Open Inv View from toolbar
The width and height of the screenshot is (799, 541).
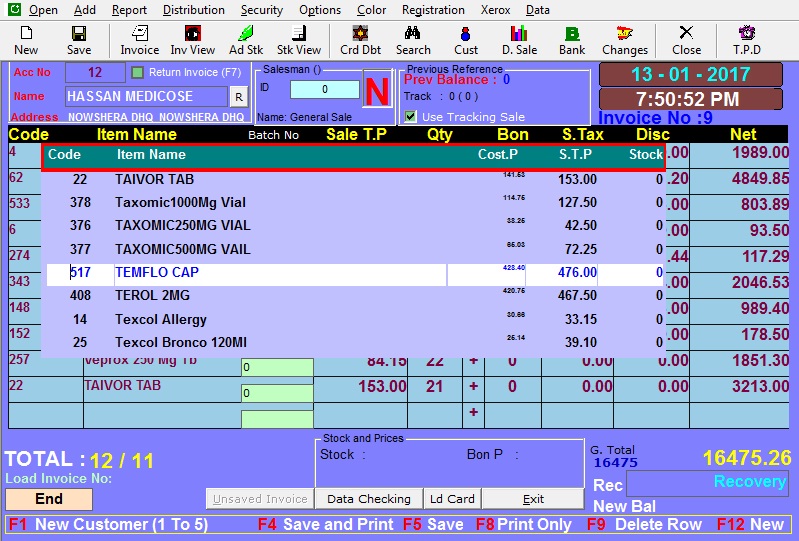(x=193, y=40)
